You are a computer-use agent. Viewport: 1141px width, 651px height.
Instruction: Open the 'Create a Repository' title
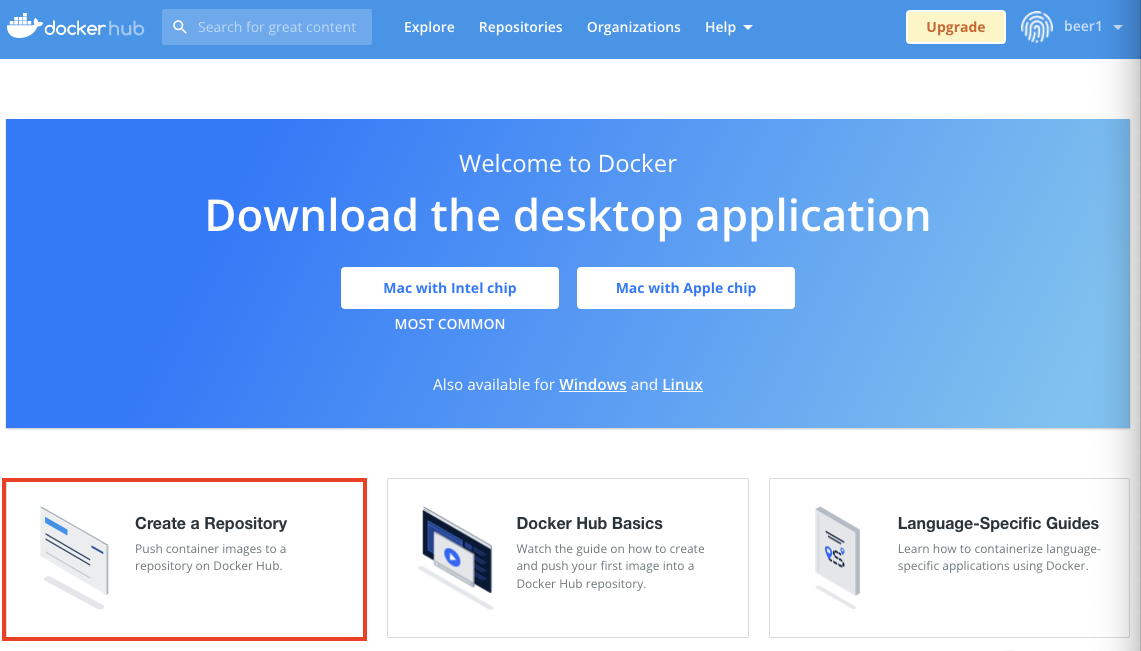211,524
